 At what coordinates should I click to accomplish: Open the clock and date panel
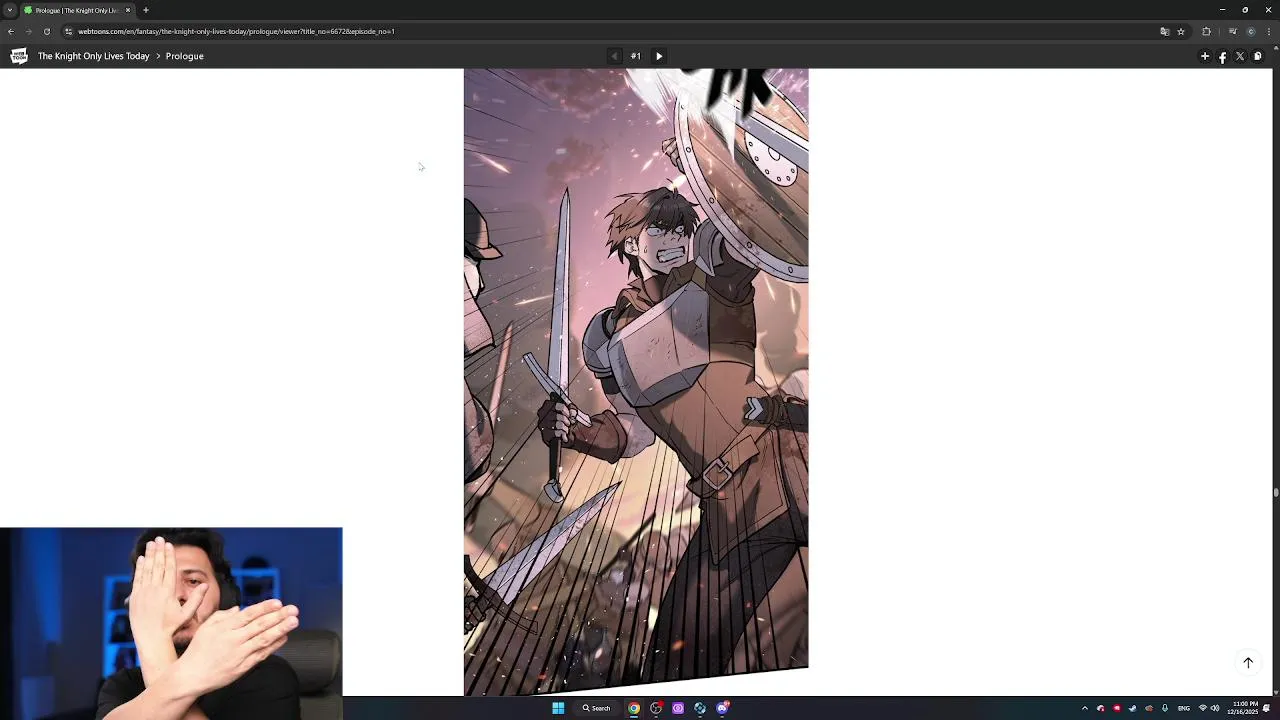pyautogui.click(x=1244, y=708)
